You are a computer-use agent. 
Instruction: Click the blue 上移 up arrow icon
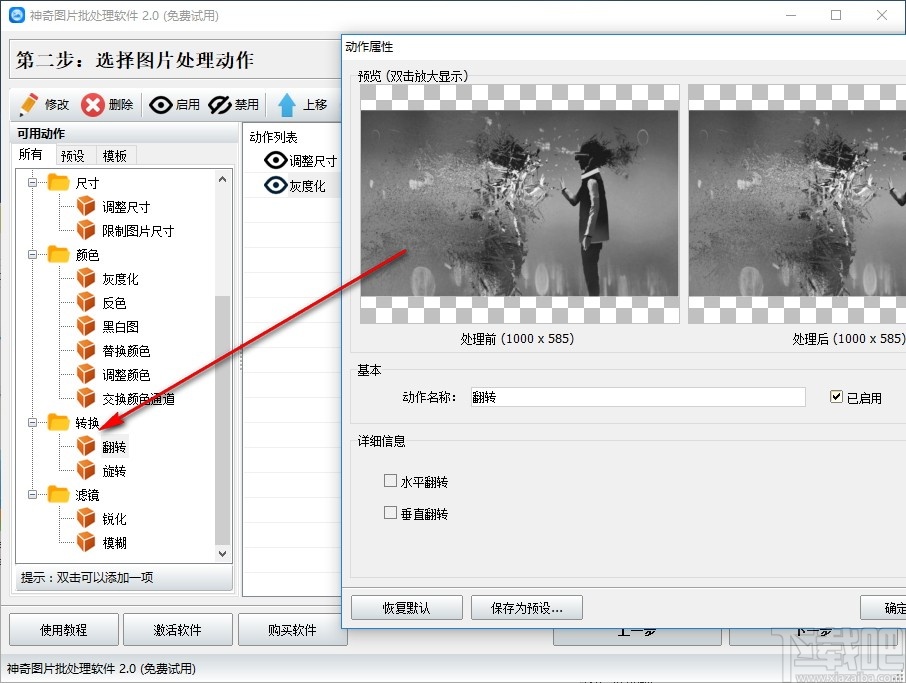[287, 105]
